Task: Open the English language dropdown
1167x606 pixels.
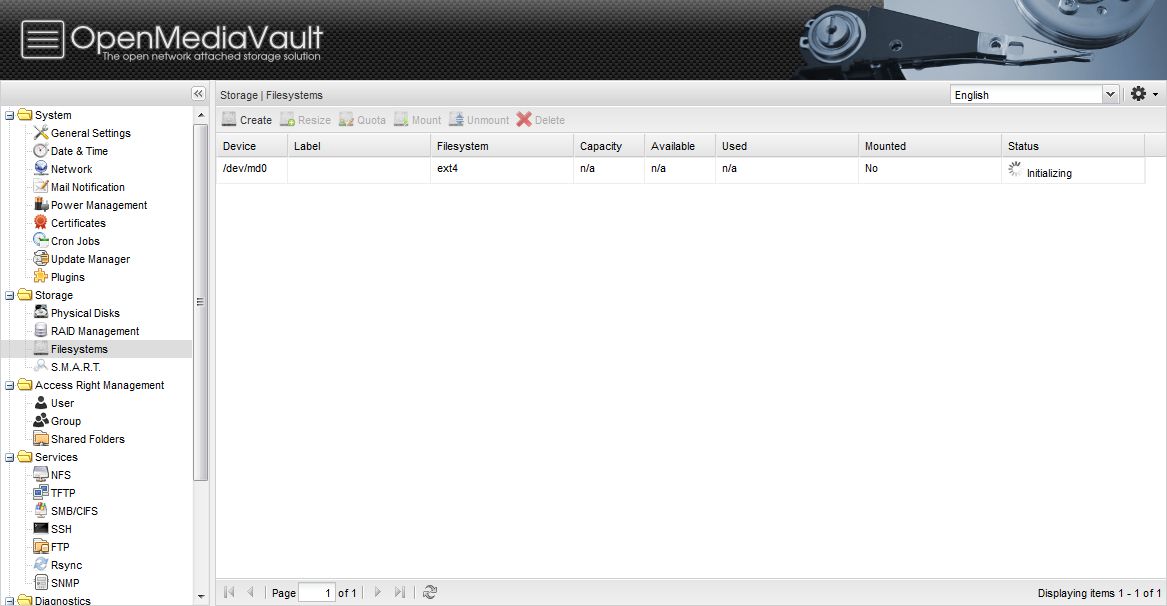Action: coord(1110,95)
